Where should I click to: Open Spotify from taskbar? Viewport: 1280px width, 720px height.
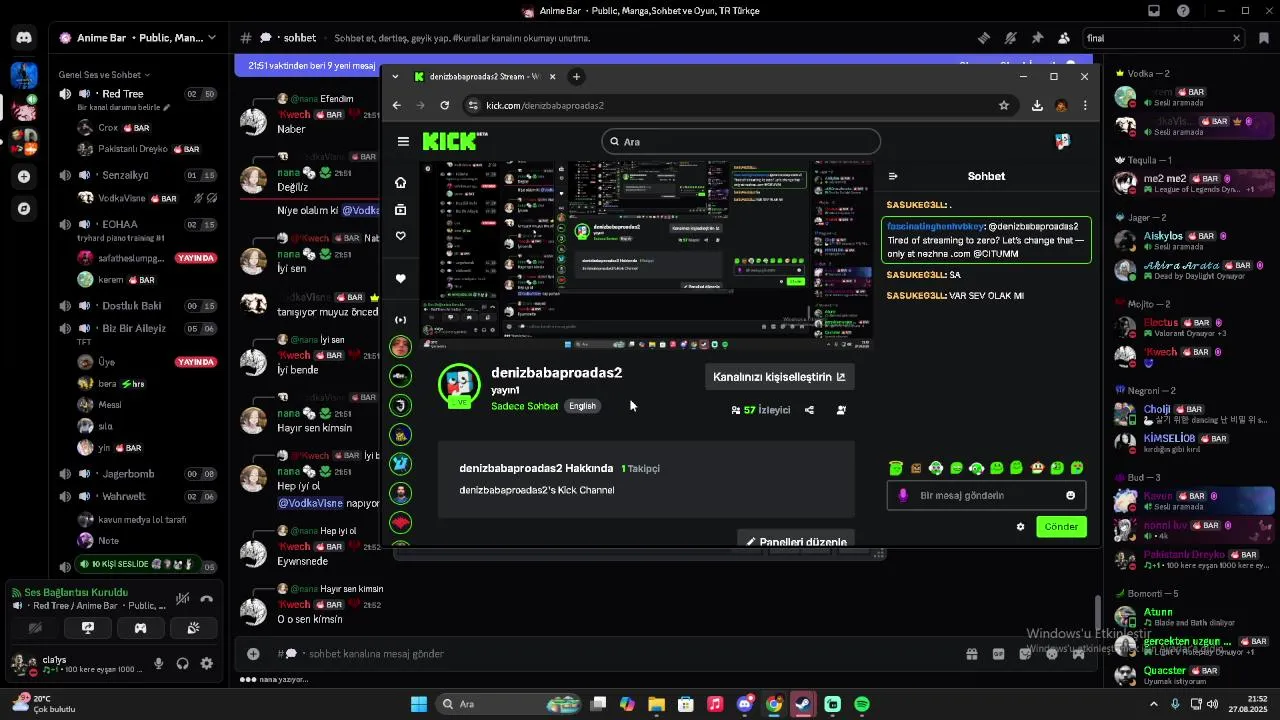point(862,704)
